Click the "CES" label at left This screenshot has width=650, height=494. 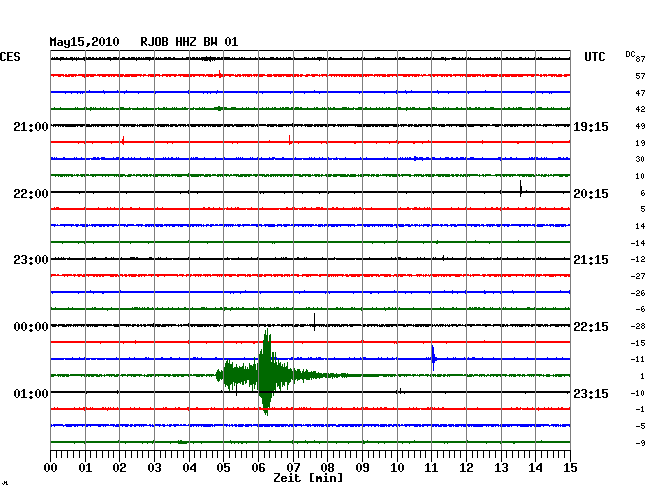[10, 57]
